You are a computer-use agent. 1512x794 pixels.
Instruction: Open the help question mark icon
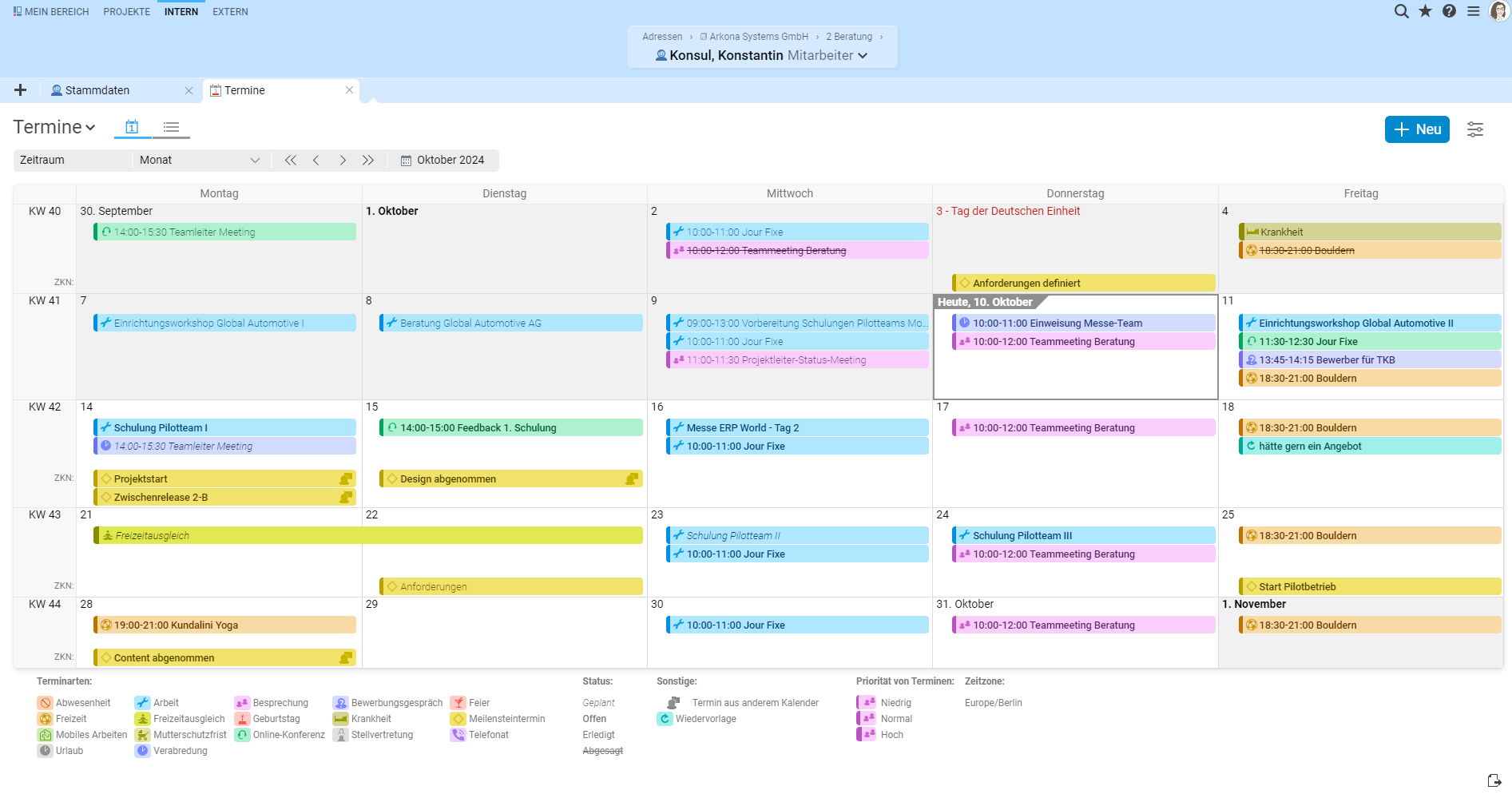[x=1449, y=11]
